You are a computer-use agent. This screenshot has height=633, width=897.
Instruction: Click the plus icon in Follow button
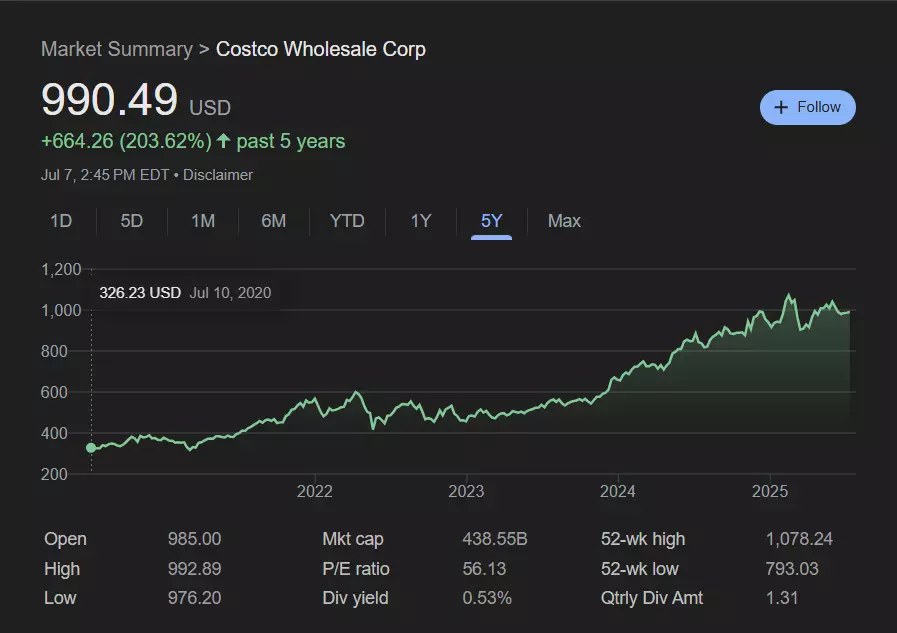[781, 108]
